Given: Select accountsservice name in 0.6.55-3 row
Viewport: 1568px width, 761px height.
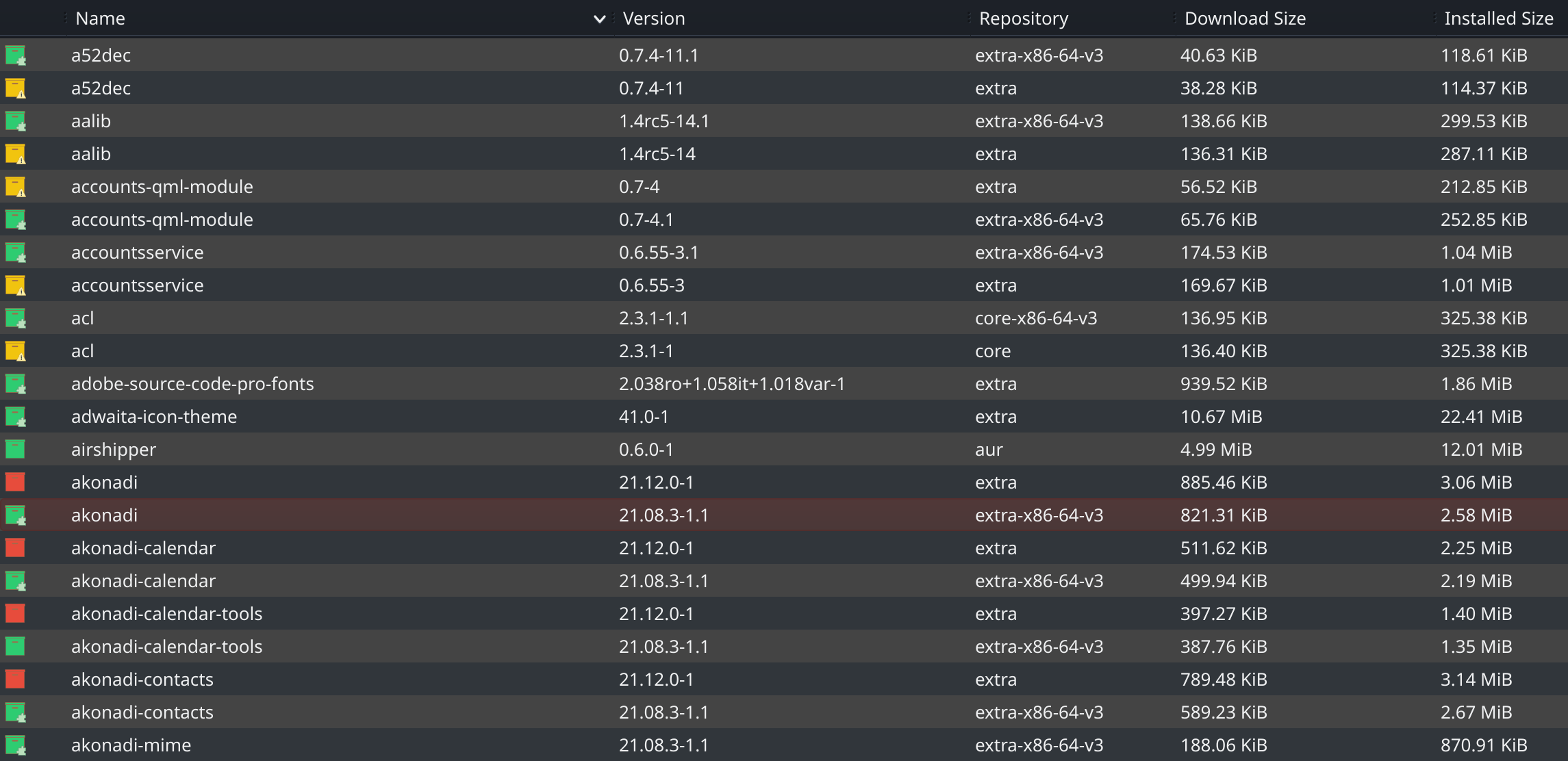Looking at the screenshot, I should pyautogui.click(x=138, y=285).
